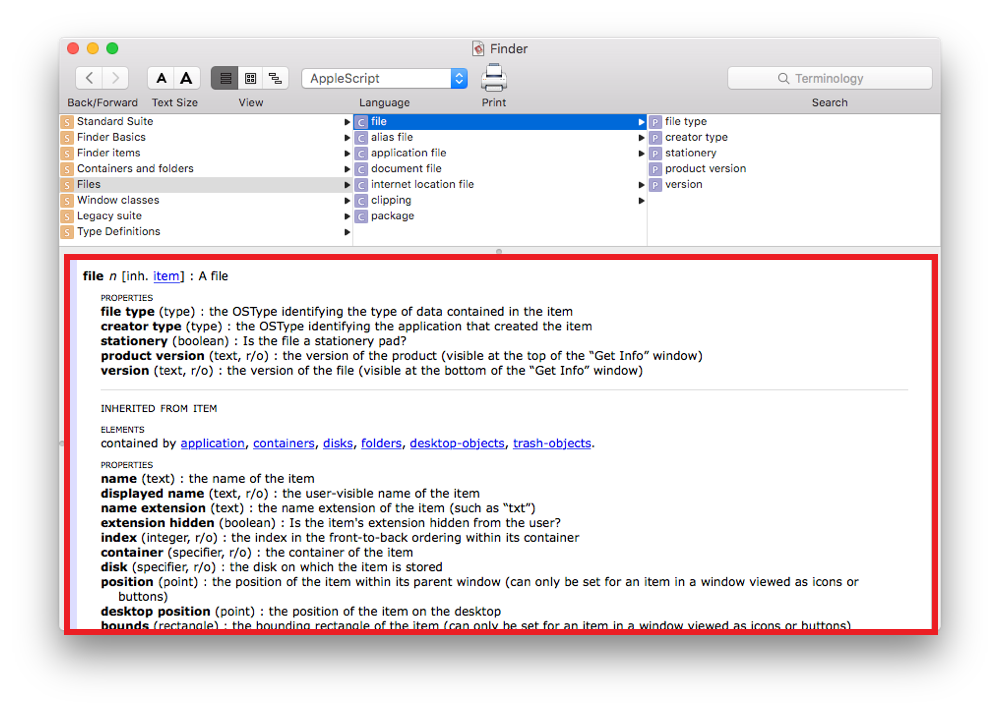Go back with the Back arrow button
The height and width of the screenshot is (715, 1000).
(89, 78)
